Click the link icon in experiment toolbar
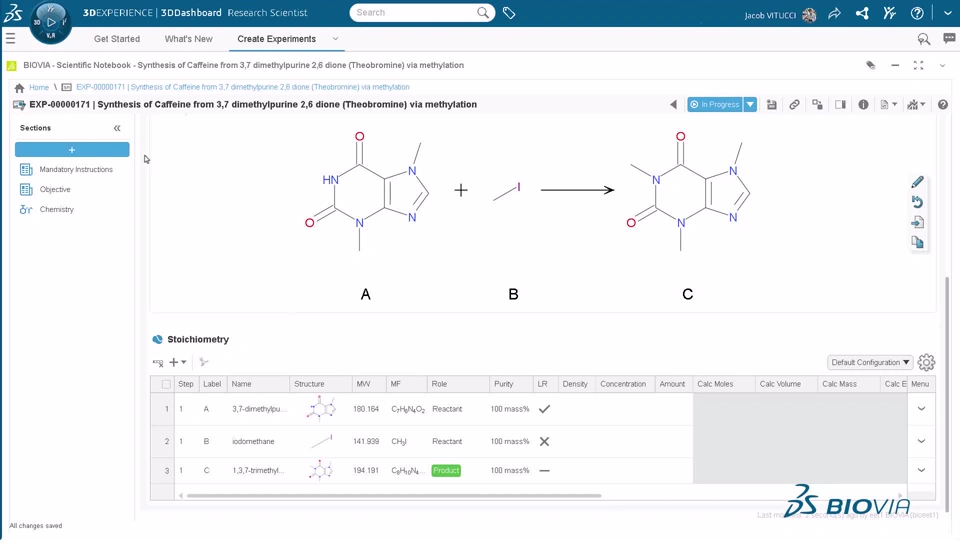The width and height of the screenshot is (960, 540). coord(794,105)
